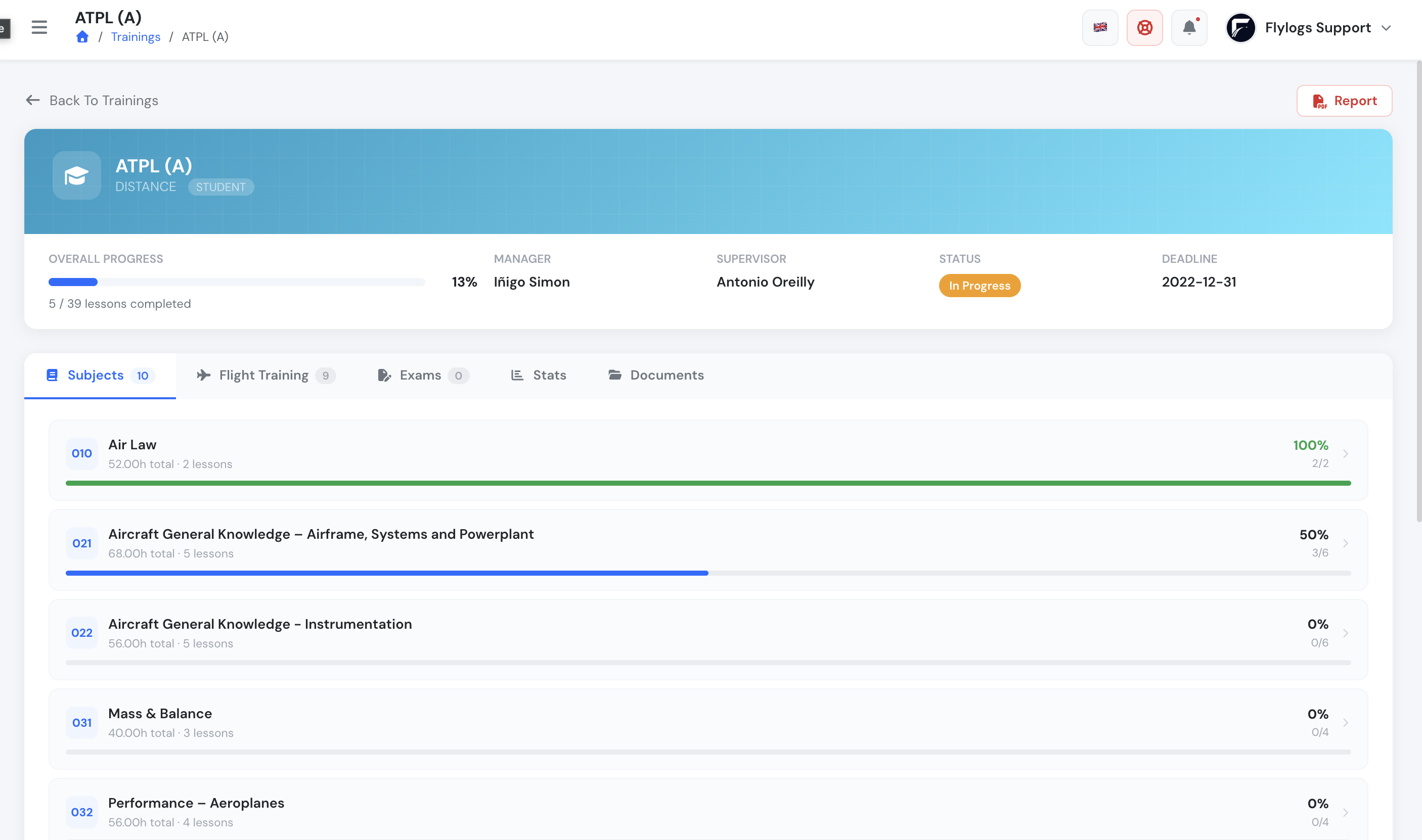Open the hamburger navigation menu
The image size is (1422, 840).
[x=39, y=27]
